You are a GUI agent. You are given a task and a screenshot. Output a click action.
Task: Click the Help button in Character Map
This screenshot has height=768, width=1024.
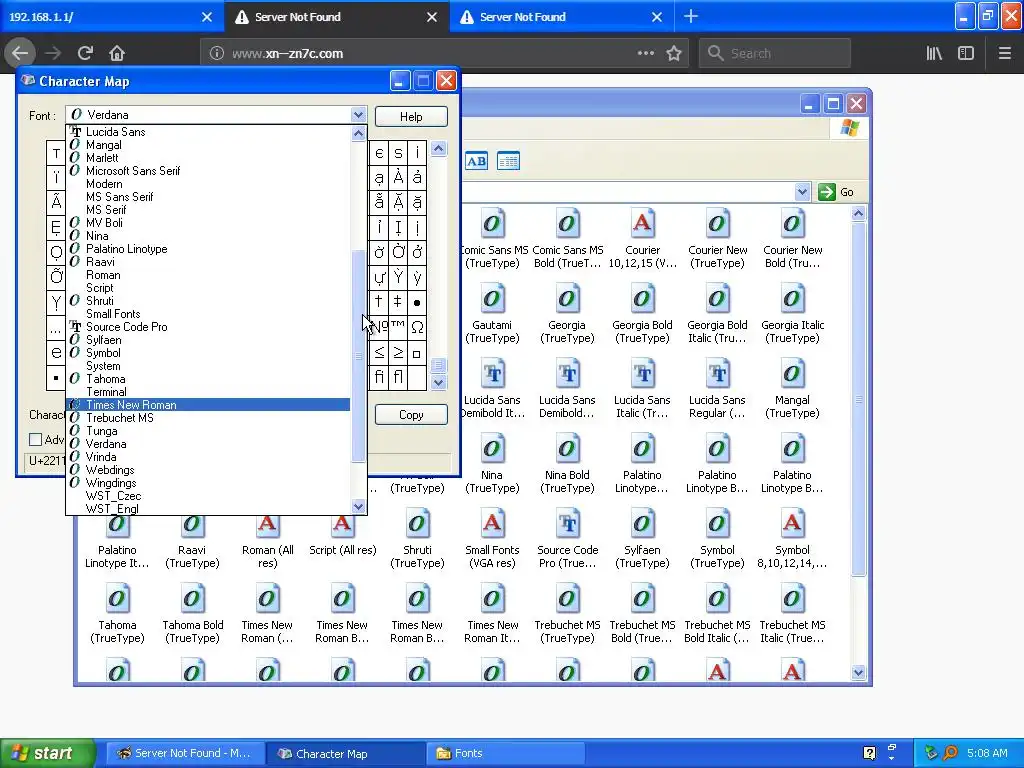(x=411, y=116)
